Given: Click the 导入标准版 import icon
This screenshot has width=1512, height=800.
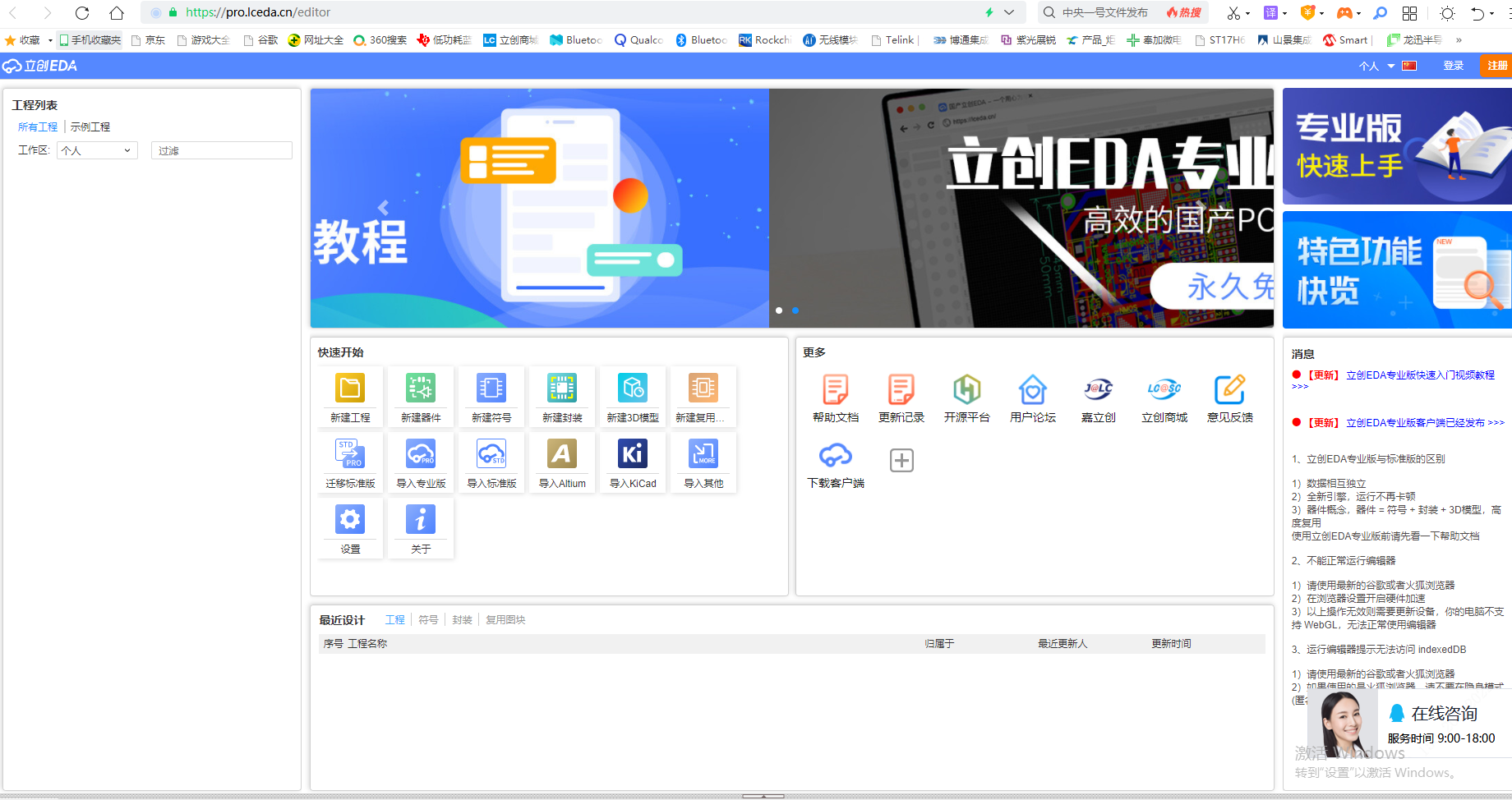Looking at the screenshot, I should 491,453.
